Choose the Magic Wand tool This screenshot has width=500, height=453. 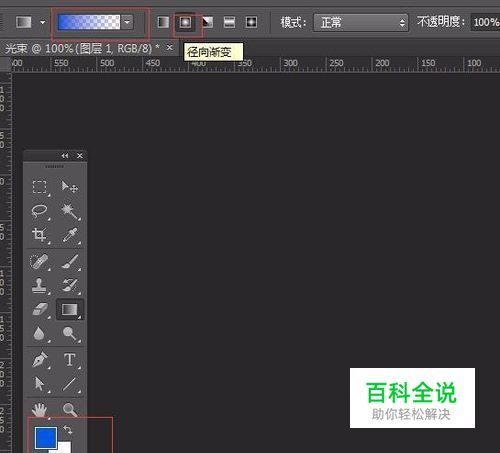point(70,211)
